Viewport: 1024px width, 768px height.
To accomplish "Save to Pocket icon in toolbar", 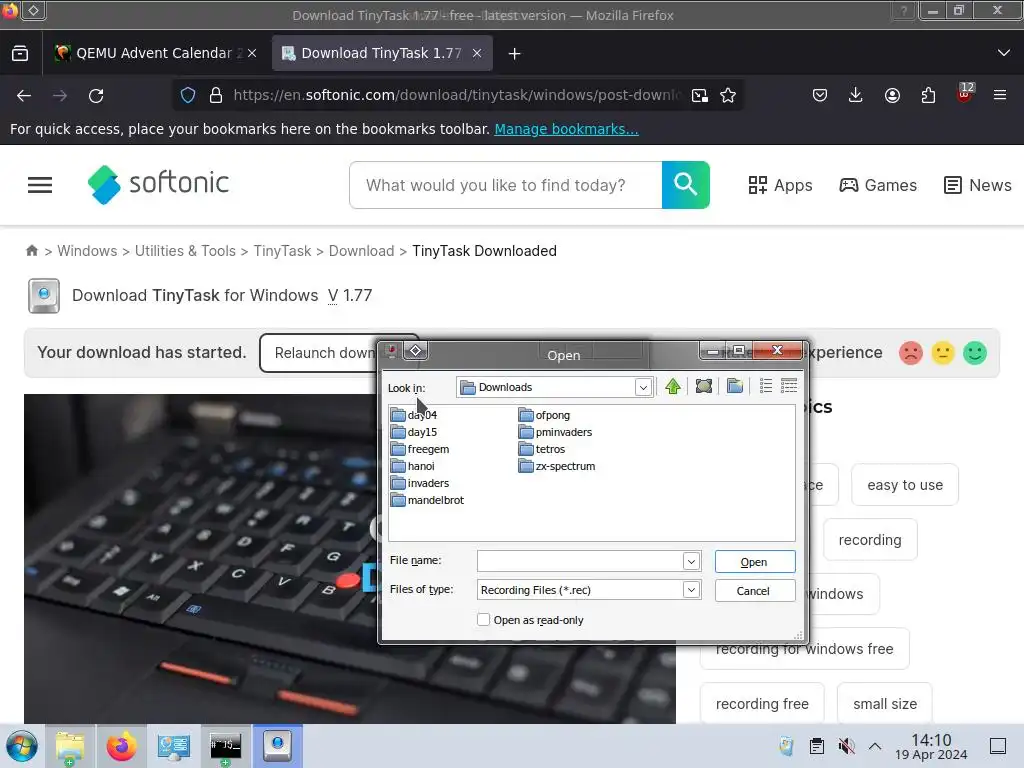I will 820,95.
